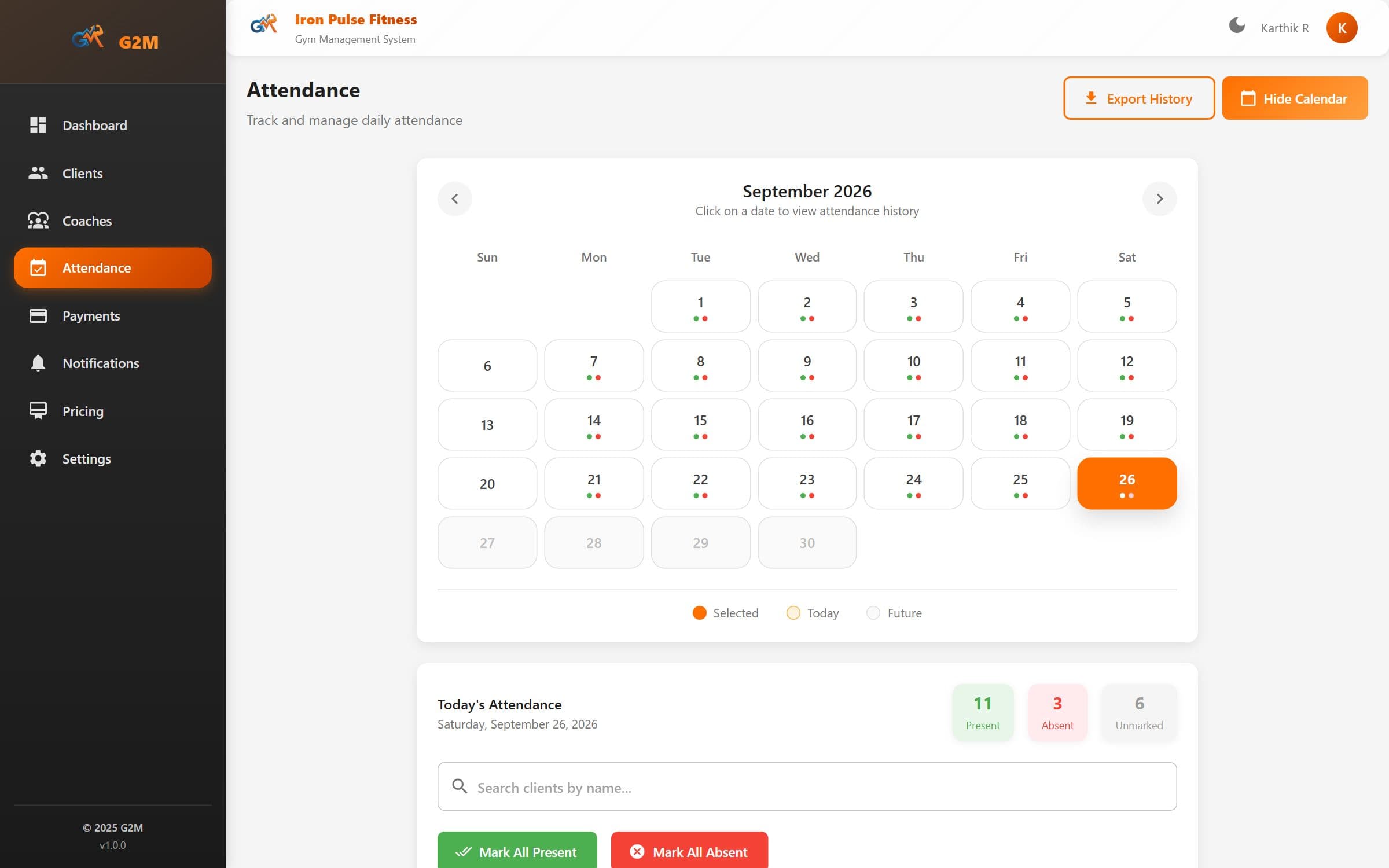
Task: Open the Payments section
Action: (x=113, y=315)
